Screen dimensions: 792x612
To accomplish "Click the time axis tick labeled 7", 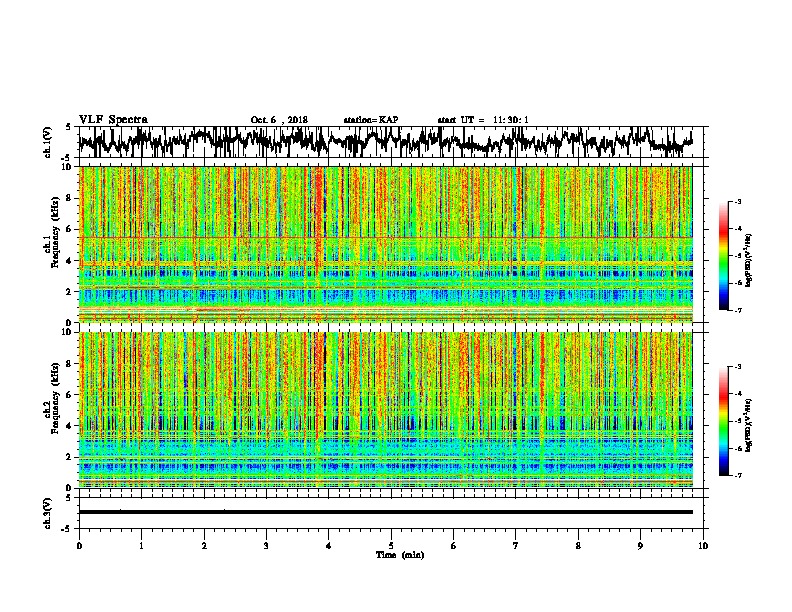I will click(516, 545).
